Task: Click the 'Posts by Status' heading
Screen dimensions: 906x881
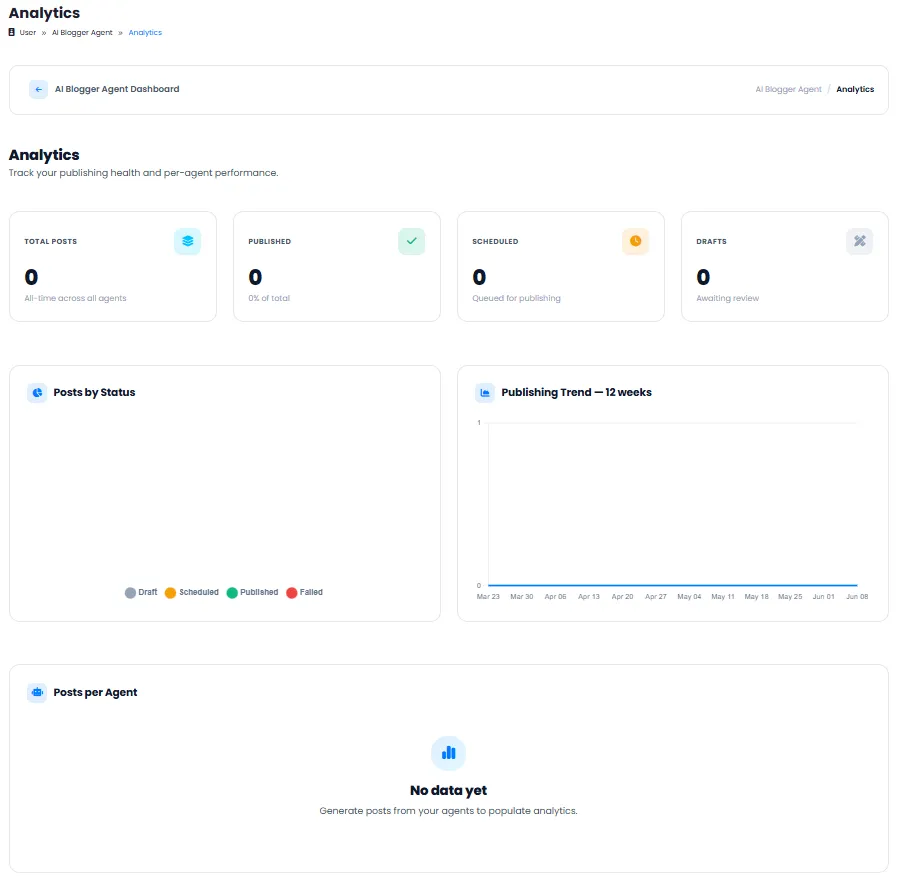Action: coord(94,393)
